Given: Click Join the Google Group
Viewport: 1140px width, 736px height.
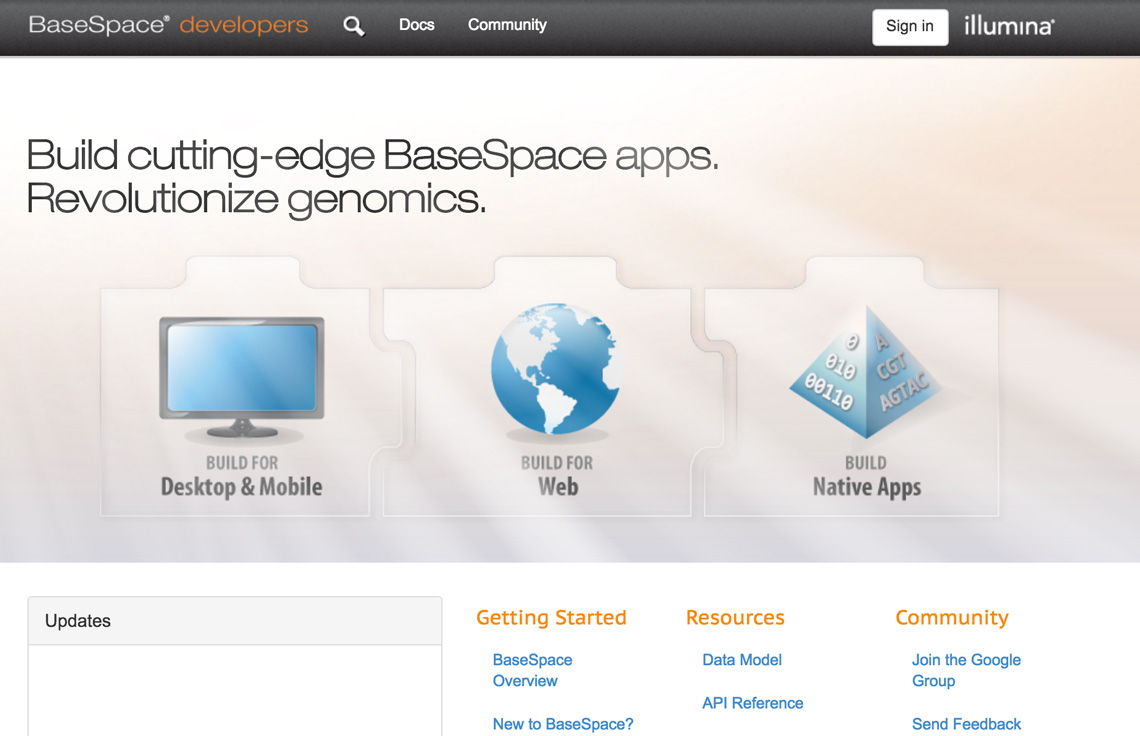Looking at the screenshot, I should click(x=966, y=670).
